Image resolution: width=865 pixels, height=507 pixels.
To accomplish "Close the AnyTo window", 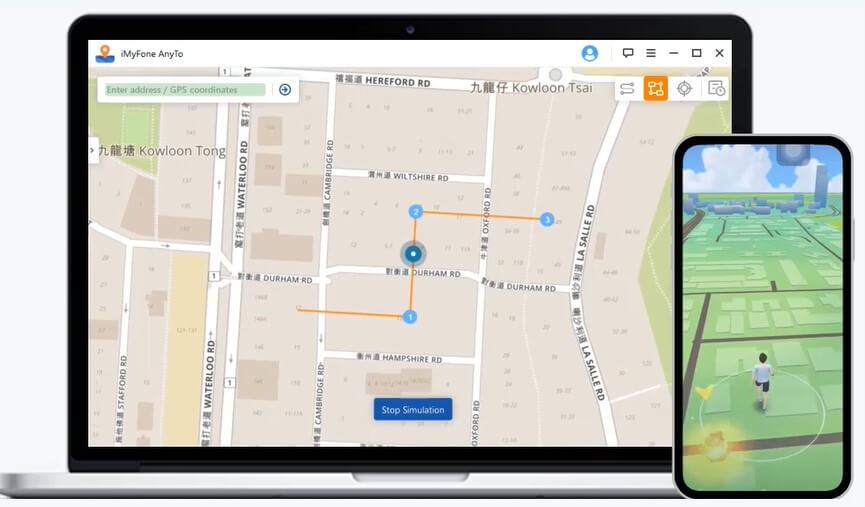I will coord(719,53).
